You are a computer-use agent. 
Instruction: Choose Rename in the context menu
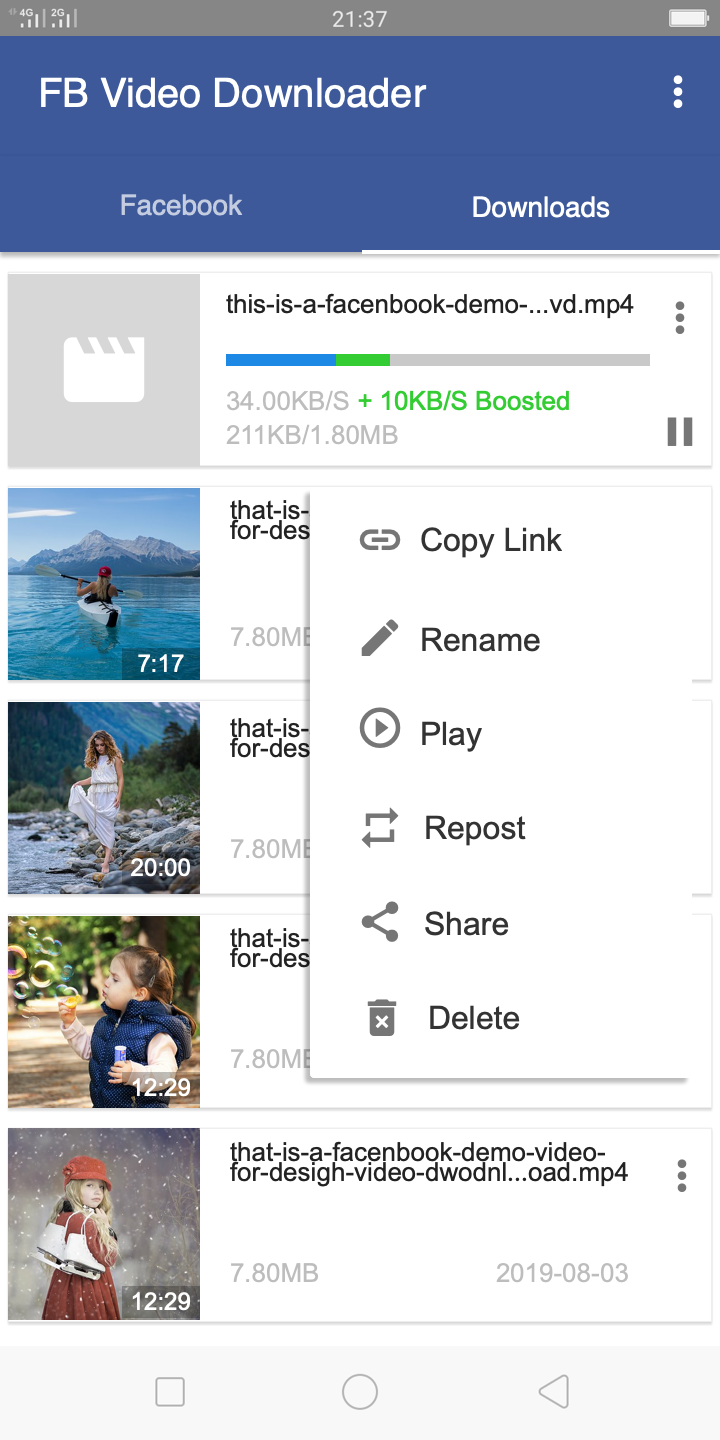(x=480, y=640)
